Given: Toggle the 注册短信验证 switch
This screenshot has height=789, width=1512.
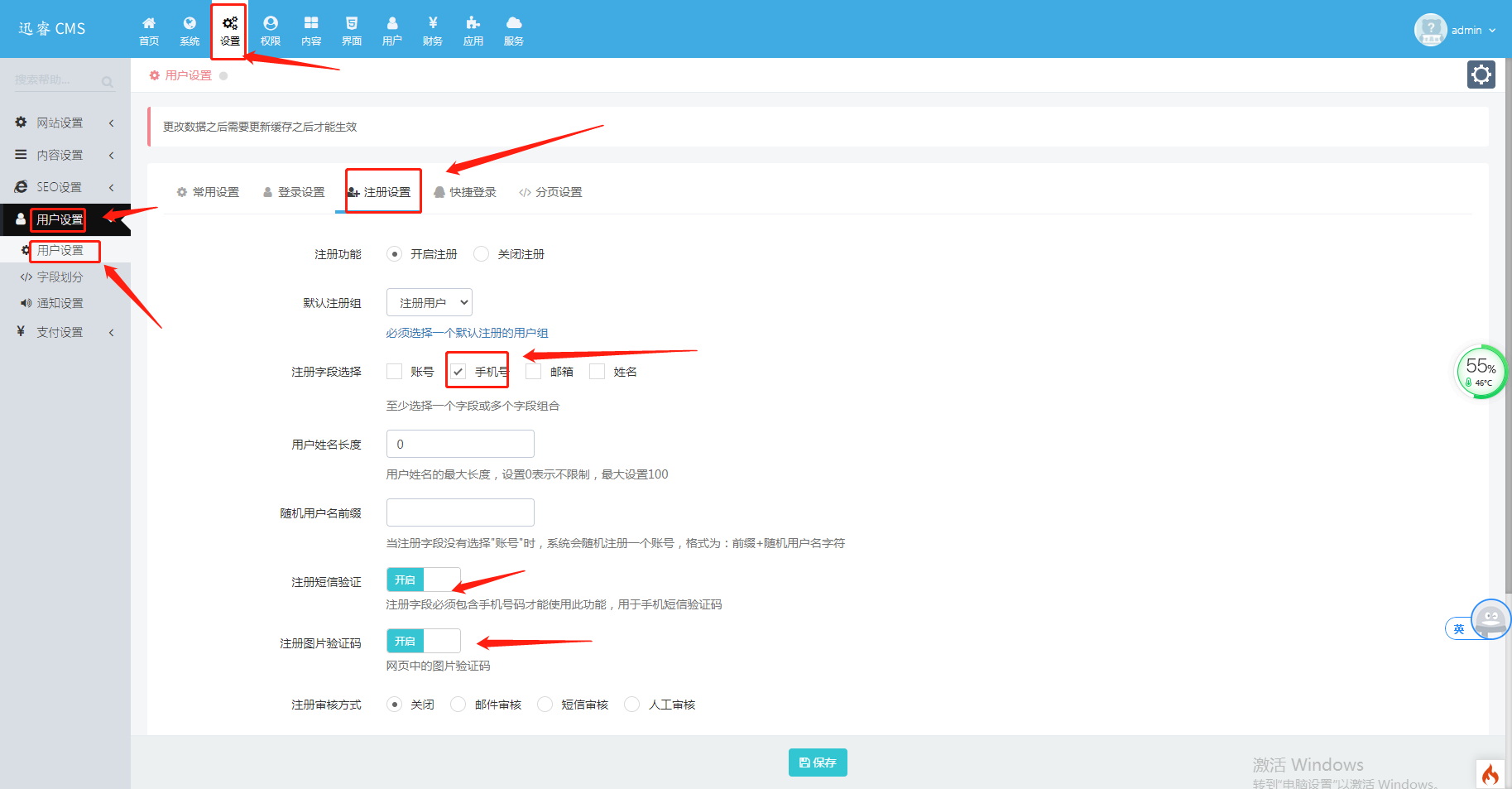Looking at the screenshot, I should (x=423, y=580).
